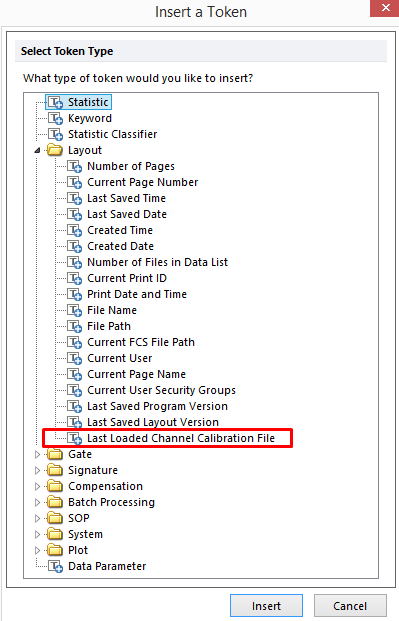Screen dimensions: 399x621
Task: Select File Name text
Action: (112, 310)
